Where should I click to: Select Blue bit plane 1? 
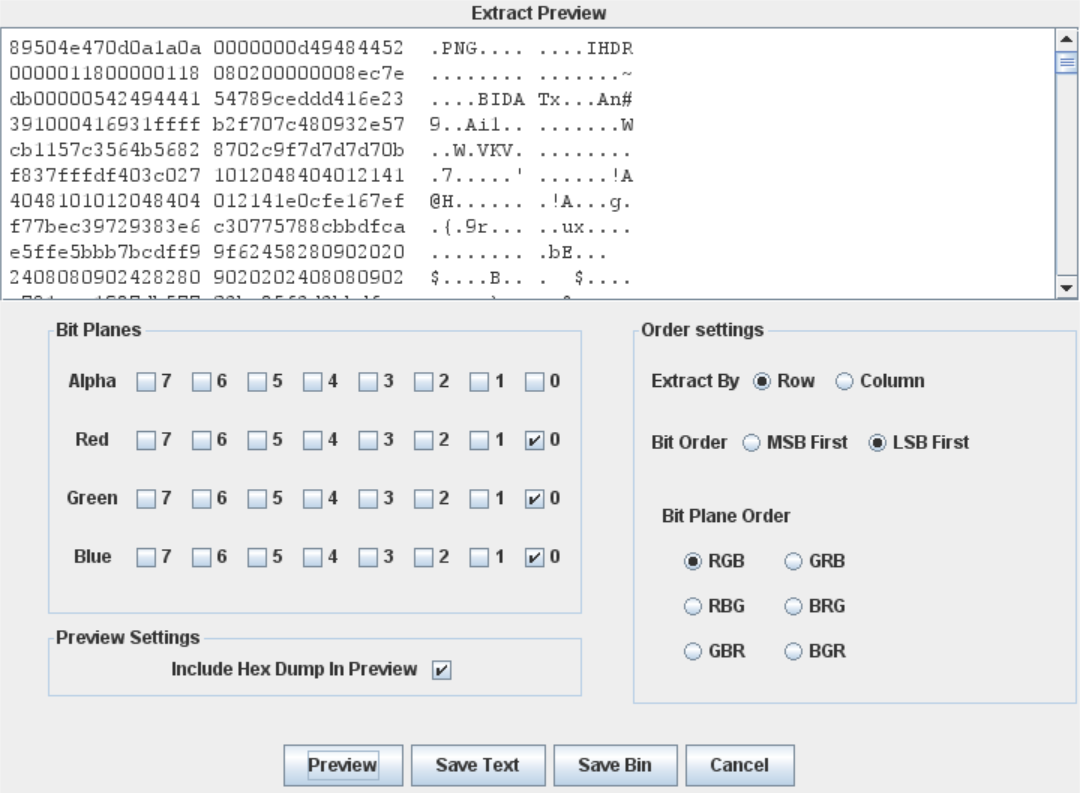(479, 557)
